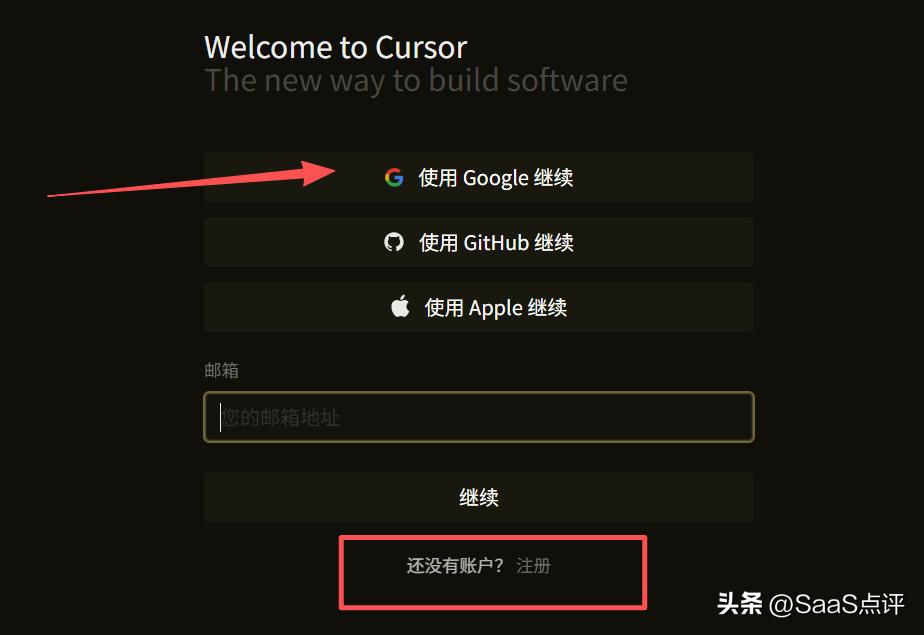Click the 头条 watermark logo text
This screenshot has height=635, width=924.
point(740,604)
